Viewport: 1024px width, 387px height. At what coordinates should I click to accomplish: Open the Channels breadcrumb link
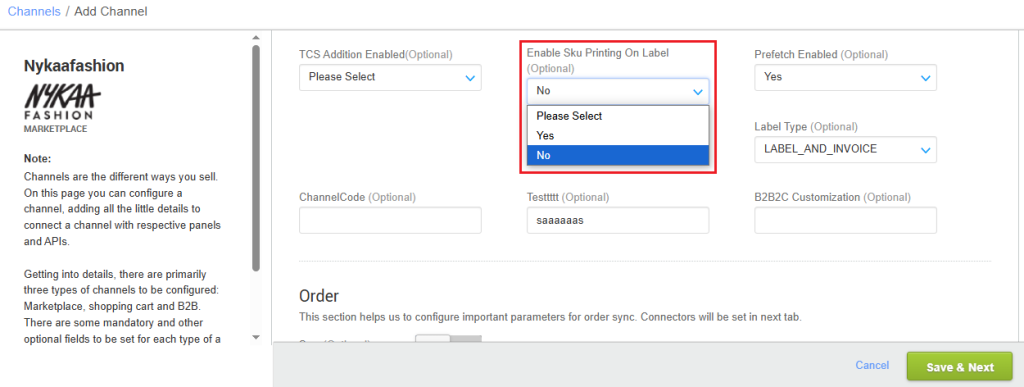pos(34,12)
